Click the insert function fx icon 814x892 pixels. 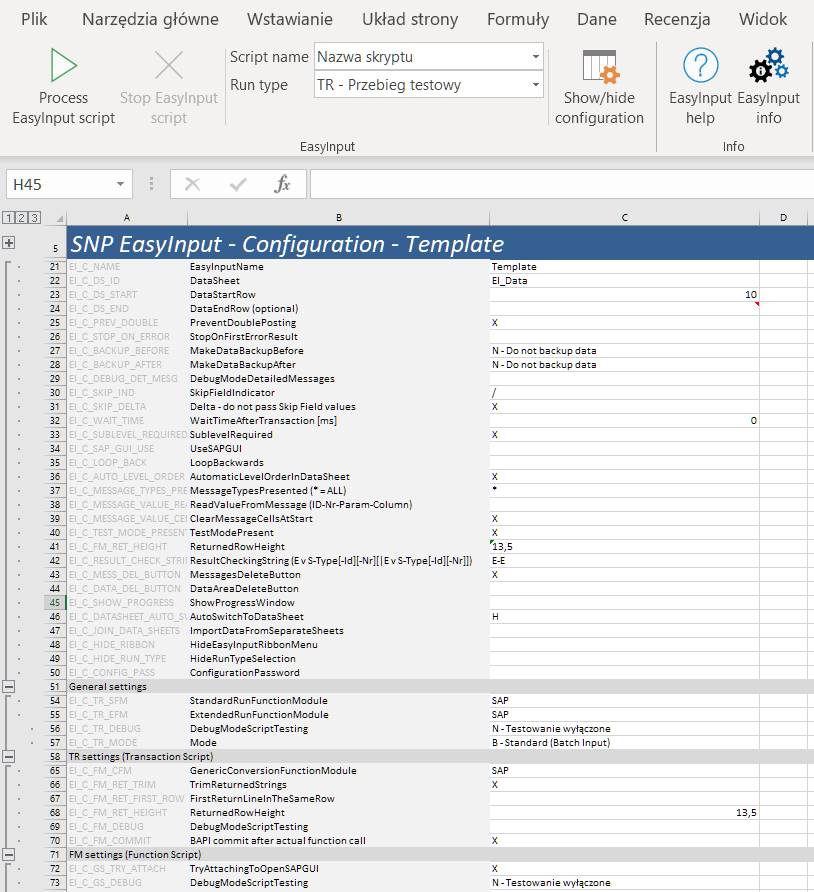(x=282, y=184)
